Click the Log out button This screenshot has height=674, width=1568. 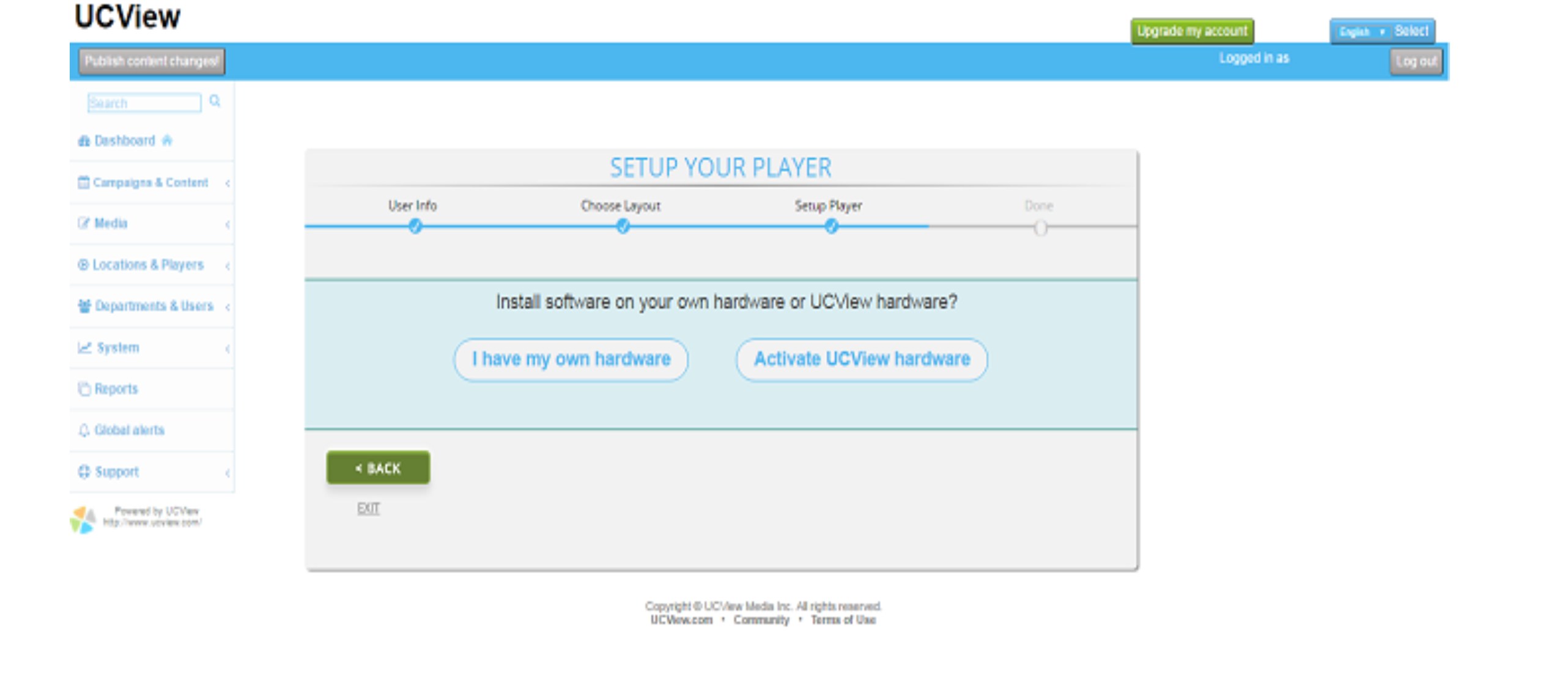coord(1416,61)
